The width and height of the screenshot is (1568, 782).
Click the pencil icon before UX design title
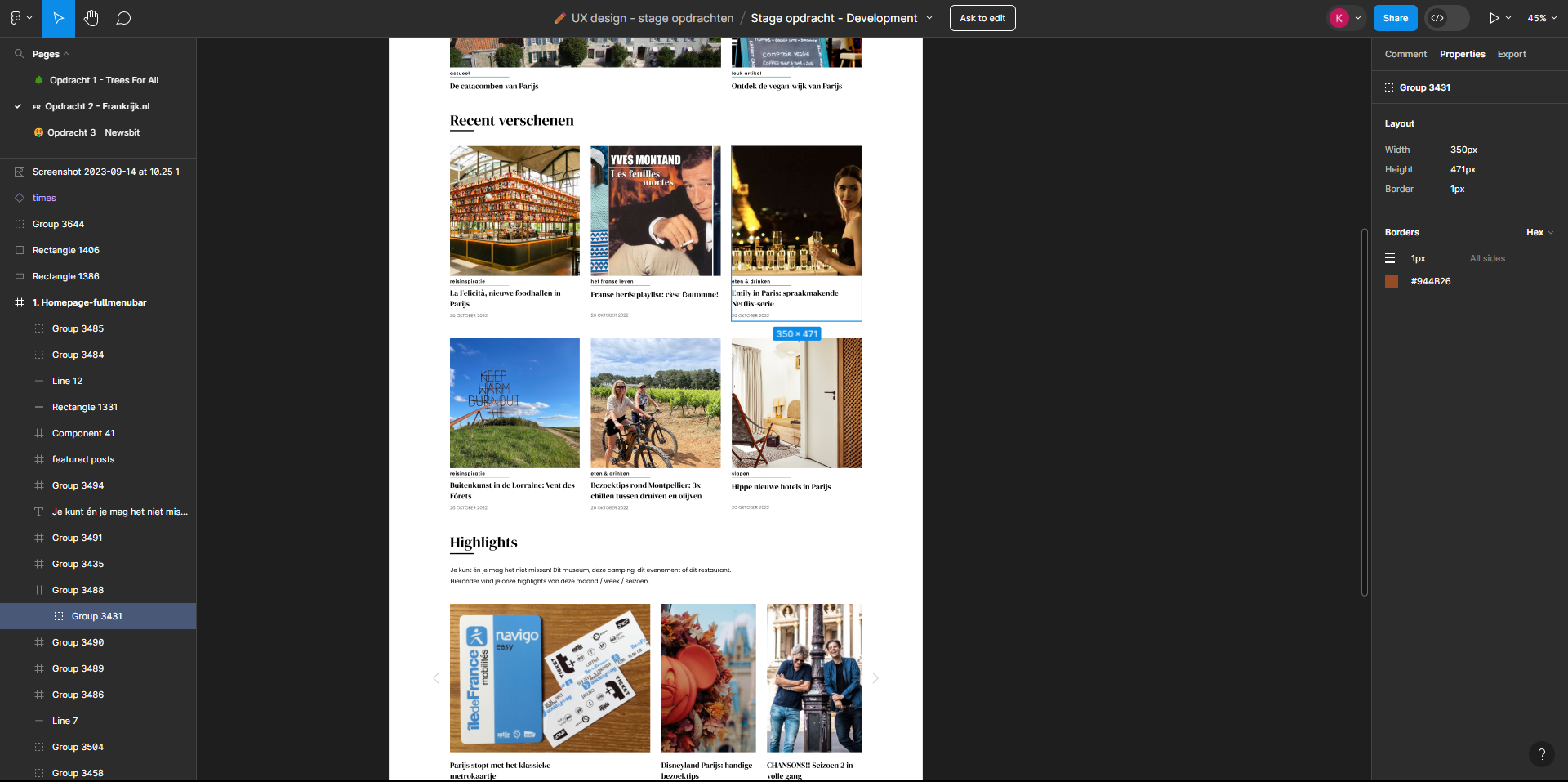pyautogui.click(x=560, y=18)
